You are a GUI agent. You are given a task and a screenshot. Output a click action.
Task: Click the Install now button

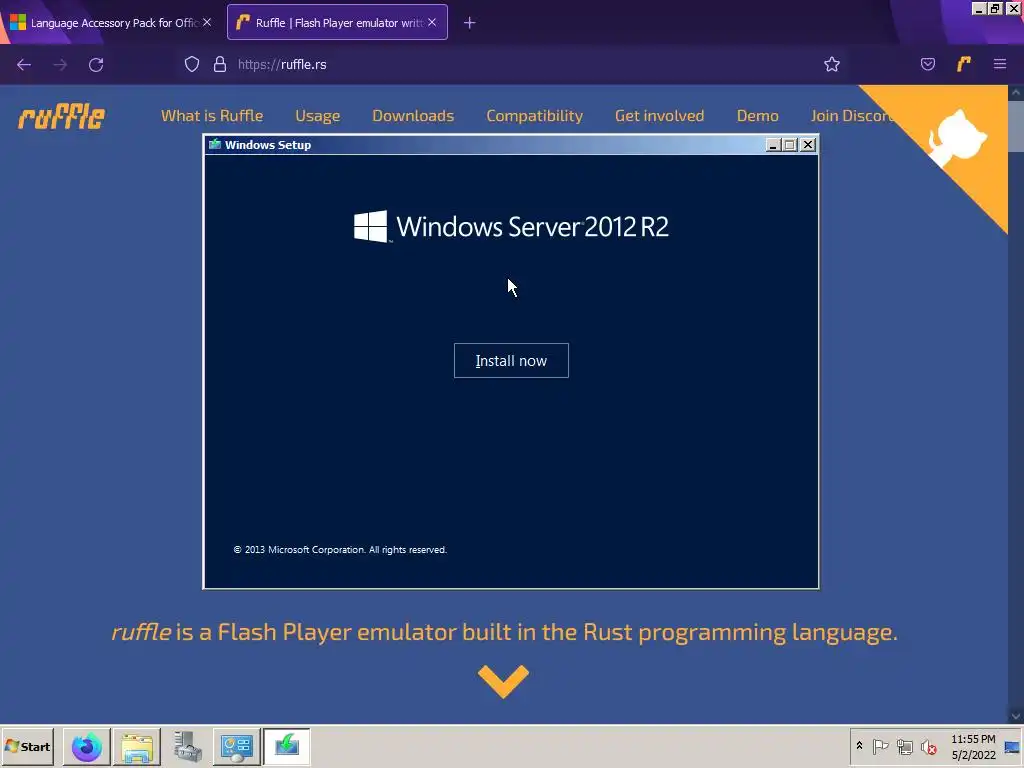[x=511, y=360]
